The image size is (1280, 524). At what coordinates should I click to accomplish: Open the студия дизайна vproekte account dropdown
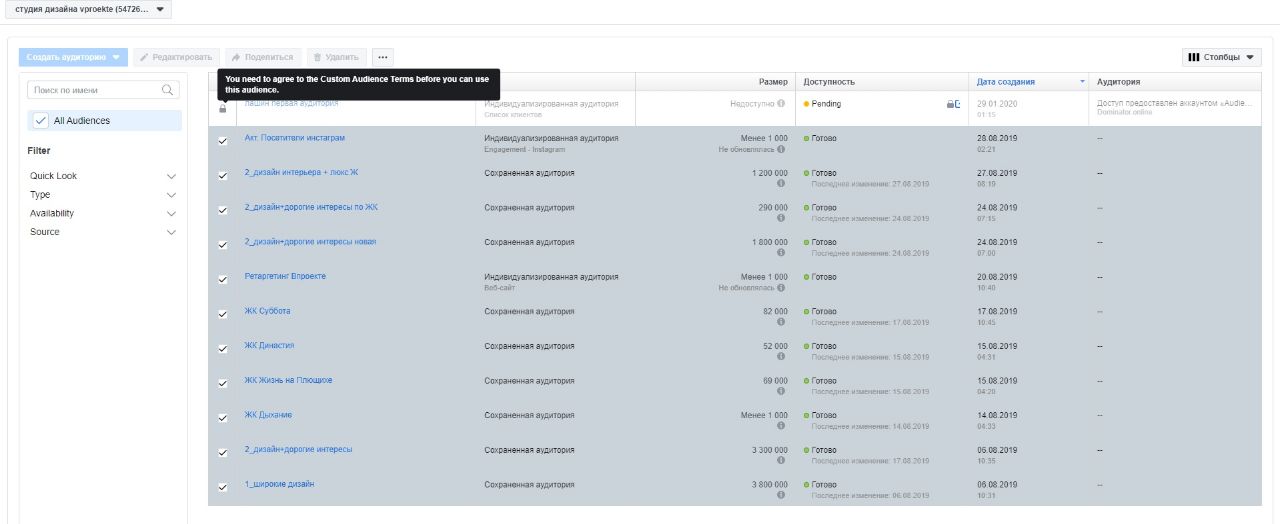coord(86,9)
